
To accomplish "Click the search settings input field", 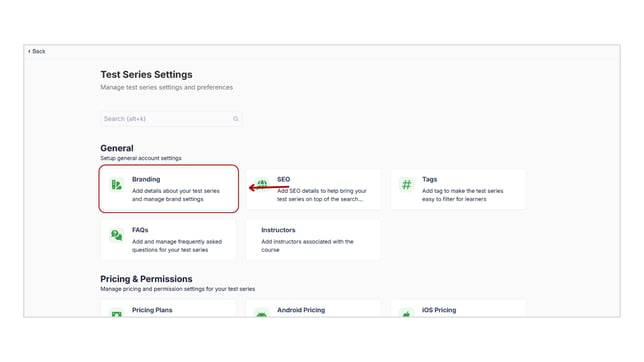I will [170, 119].
